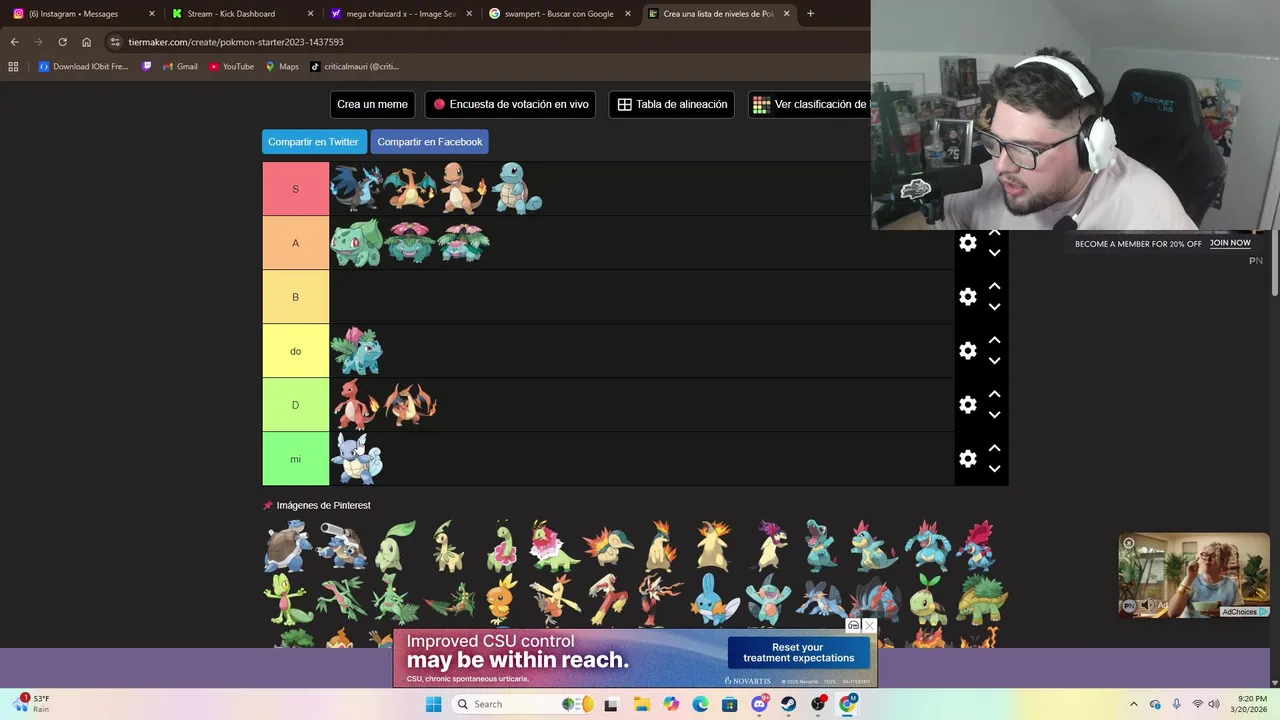This screenshot has height=720, width=1280.
Task: Pick Cyndaquil from the image pool
Action: pos(609,545)
